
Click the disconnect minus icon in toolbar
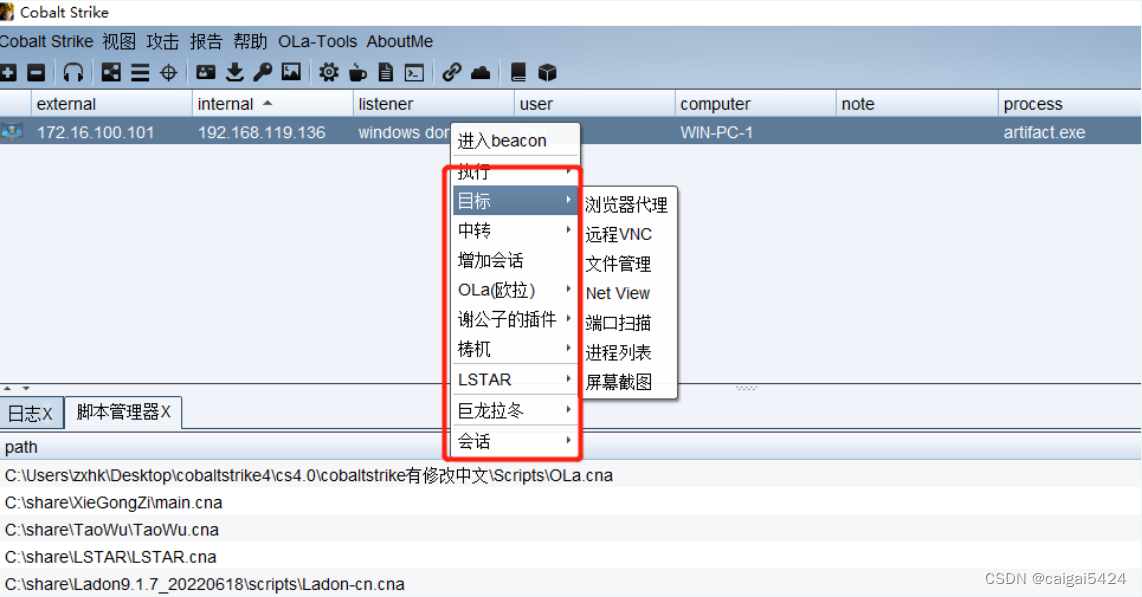click(36, 72)
